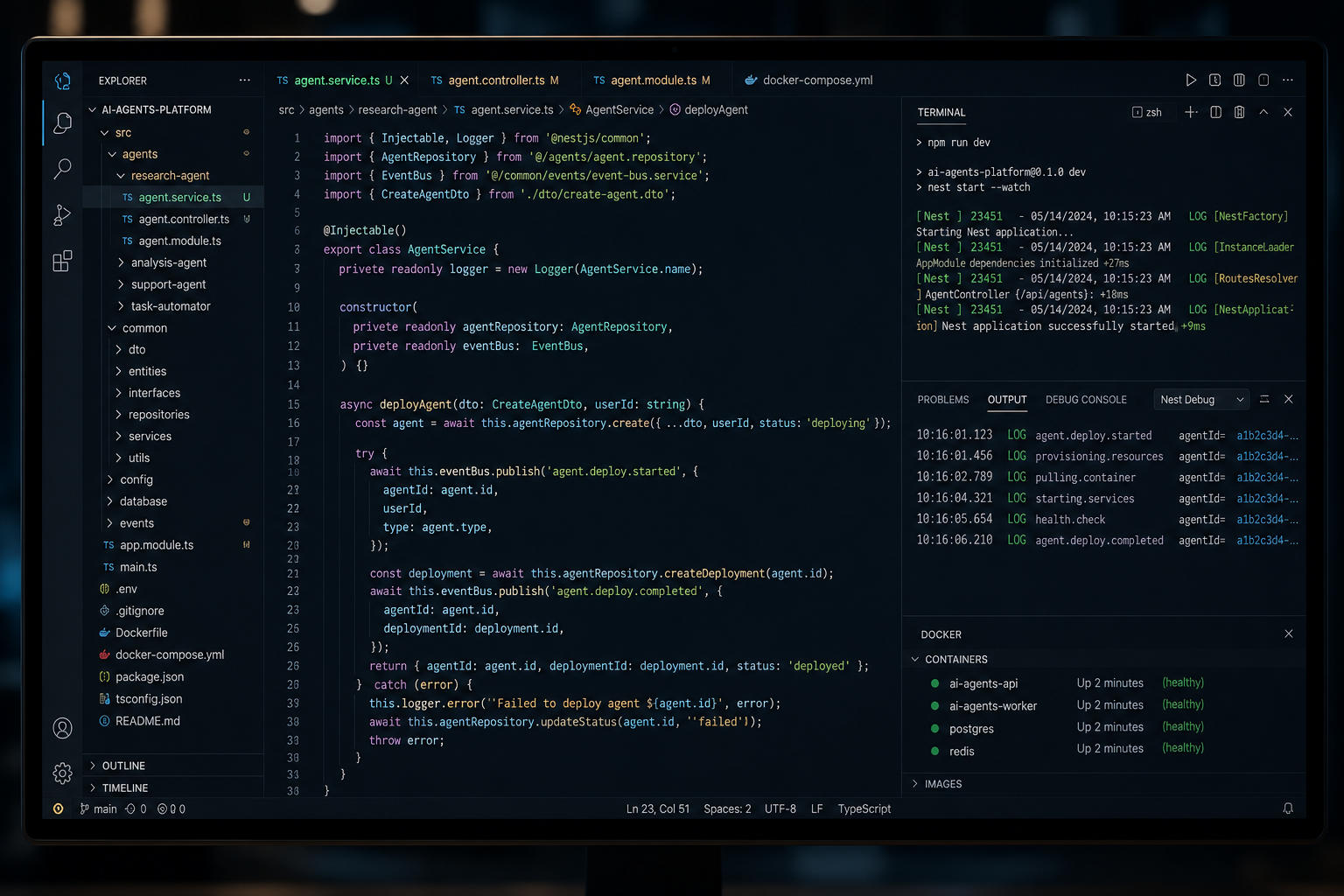Screen dimensions: 1344x896
Task: Open the Nest Debug dropdown
Action: [1201, 399]
